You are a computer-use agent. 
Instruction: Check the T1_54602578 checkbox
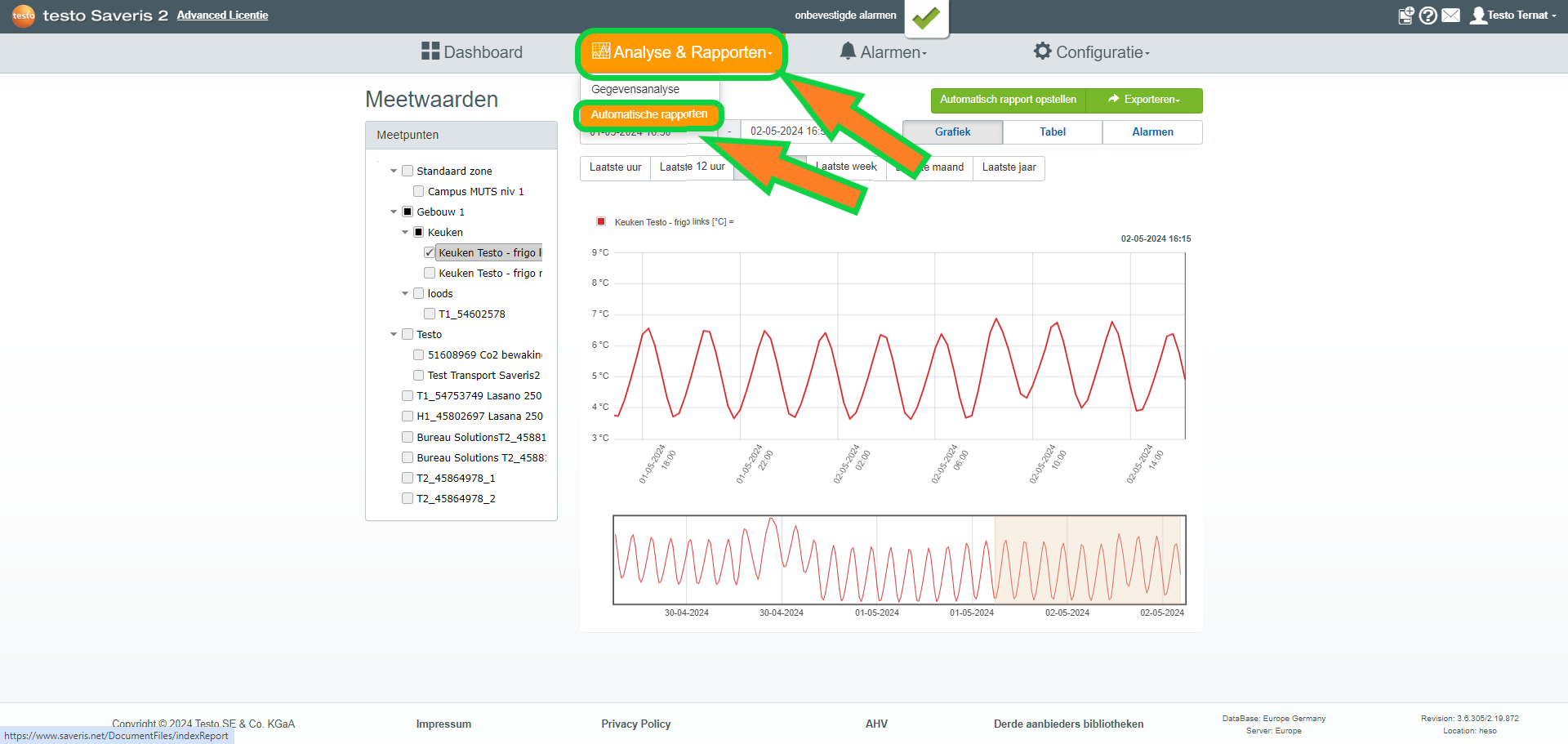(430, 314)
